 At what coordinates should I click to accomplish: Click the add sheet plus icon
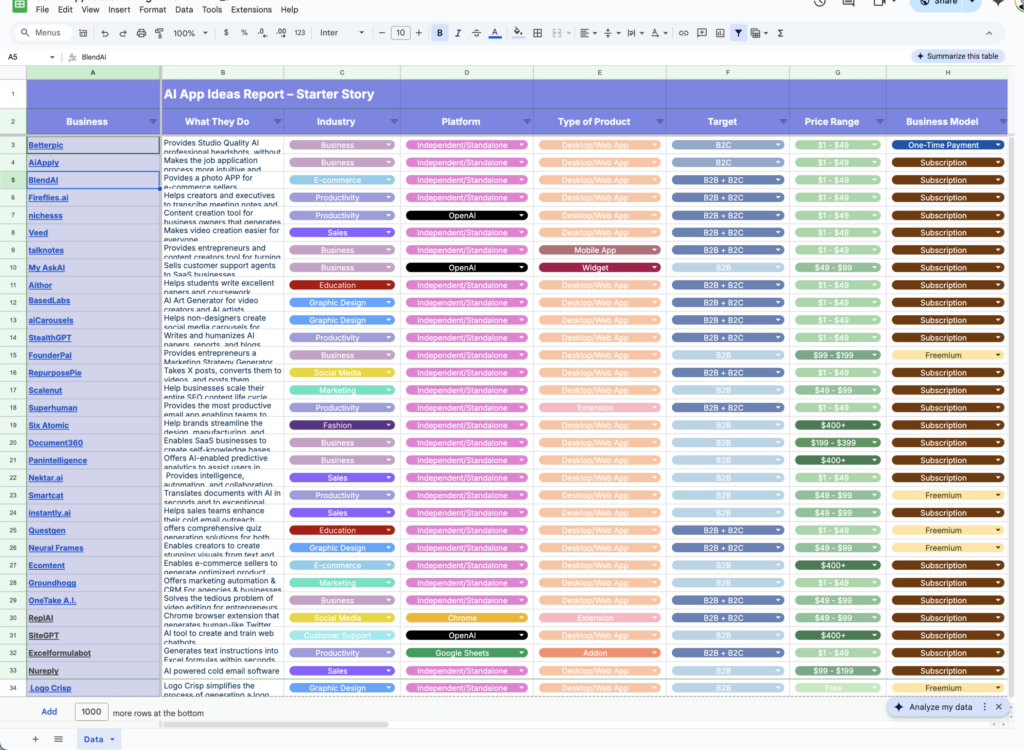tap(35, 739)
